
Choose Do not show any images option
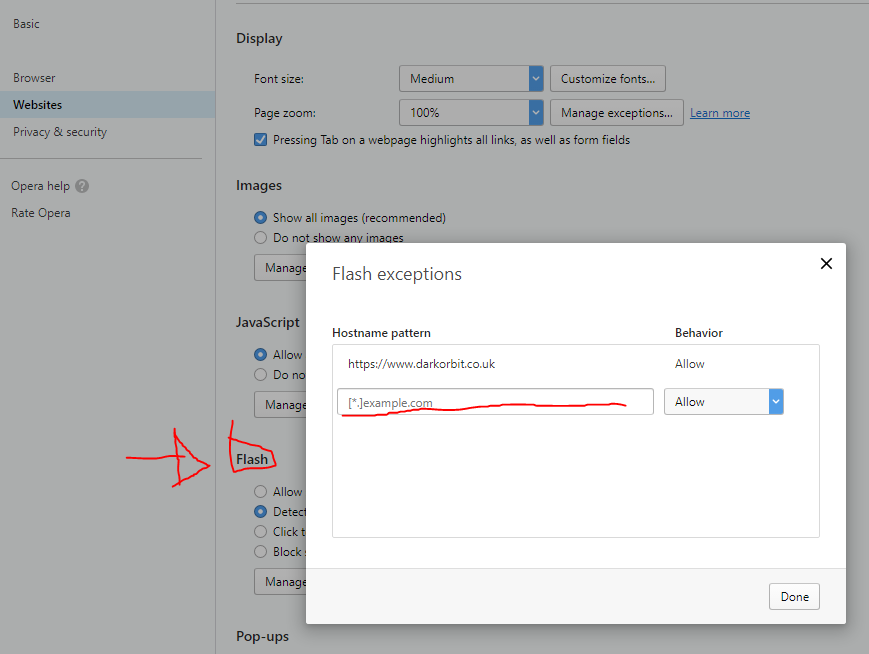pyautogui.click(x=261, y=238)
